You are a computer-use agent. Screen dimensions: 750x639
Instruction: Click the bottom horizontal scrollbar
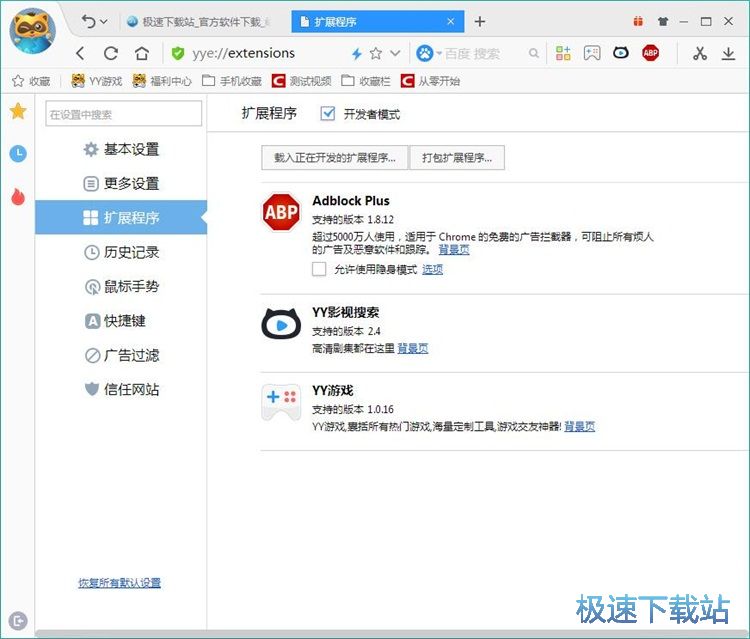pos(392,634)
